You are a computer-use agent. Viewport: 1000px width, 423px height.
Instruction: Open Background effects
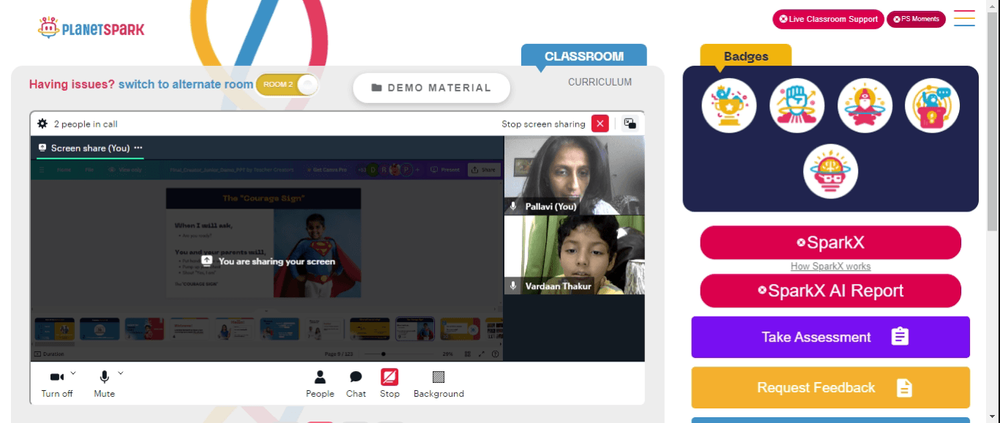pyautogui.click(x=439, y=383)
